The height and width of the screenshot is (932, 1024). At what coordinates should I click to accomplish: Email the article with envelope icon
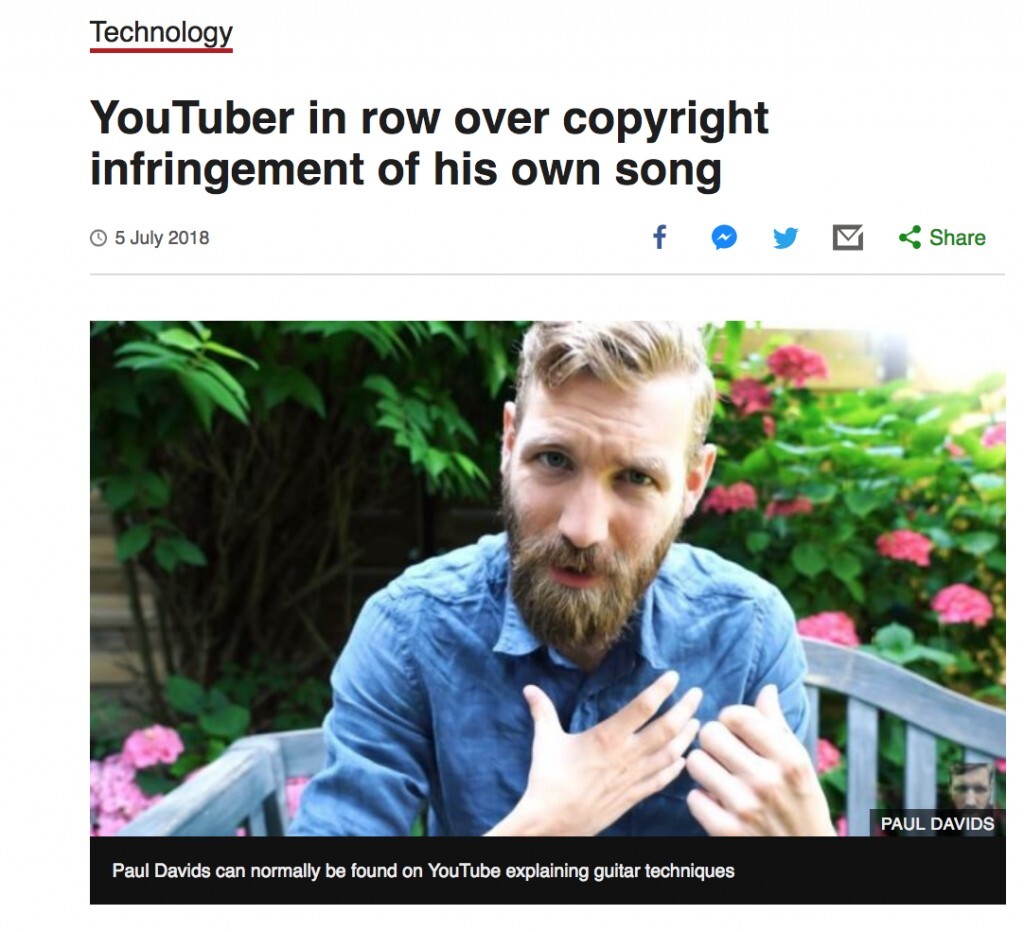[848, 237]
